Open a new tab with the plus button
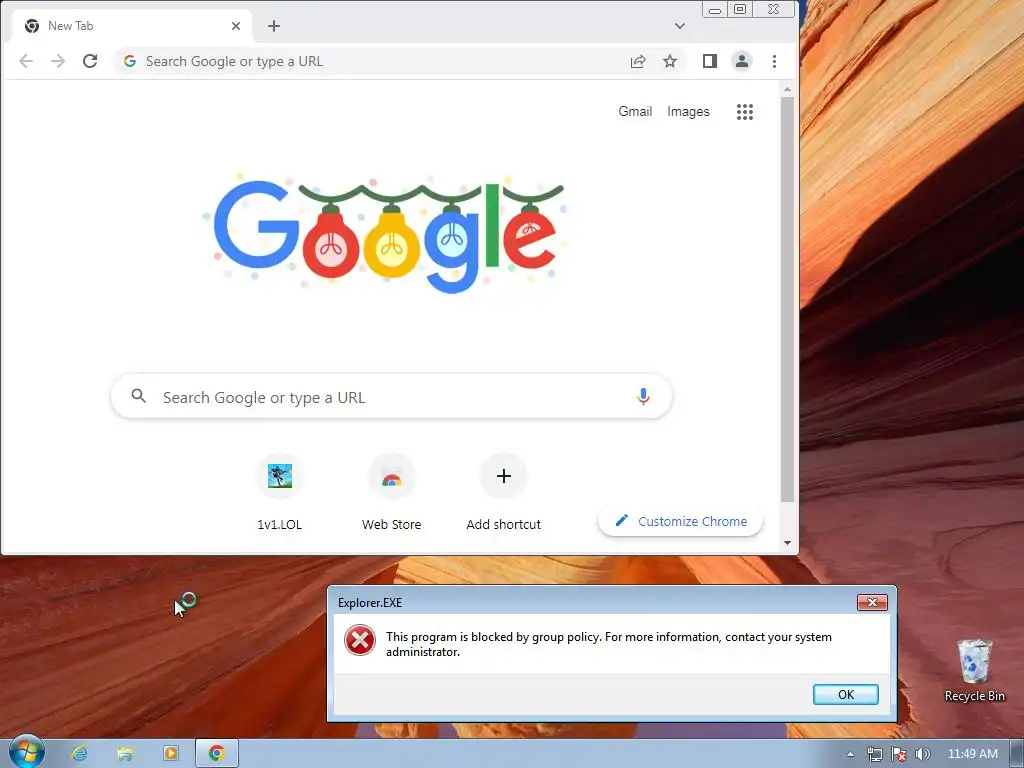The image size is (1024, 768). pos(274,26)
